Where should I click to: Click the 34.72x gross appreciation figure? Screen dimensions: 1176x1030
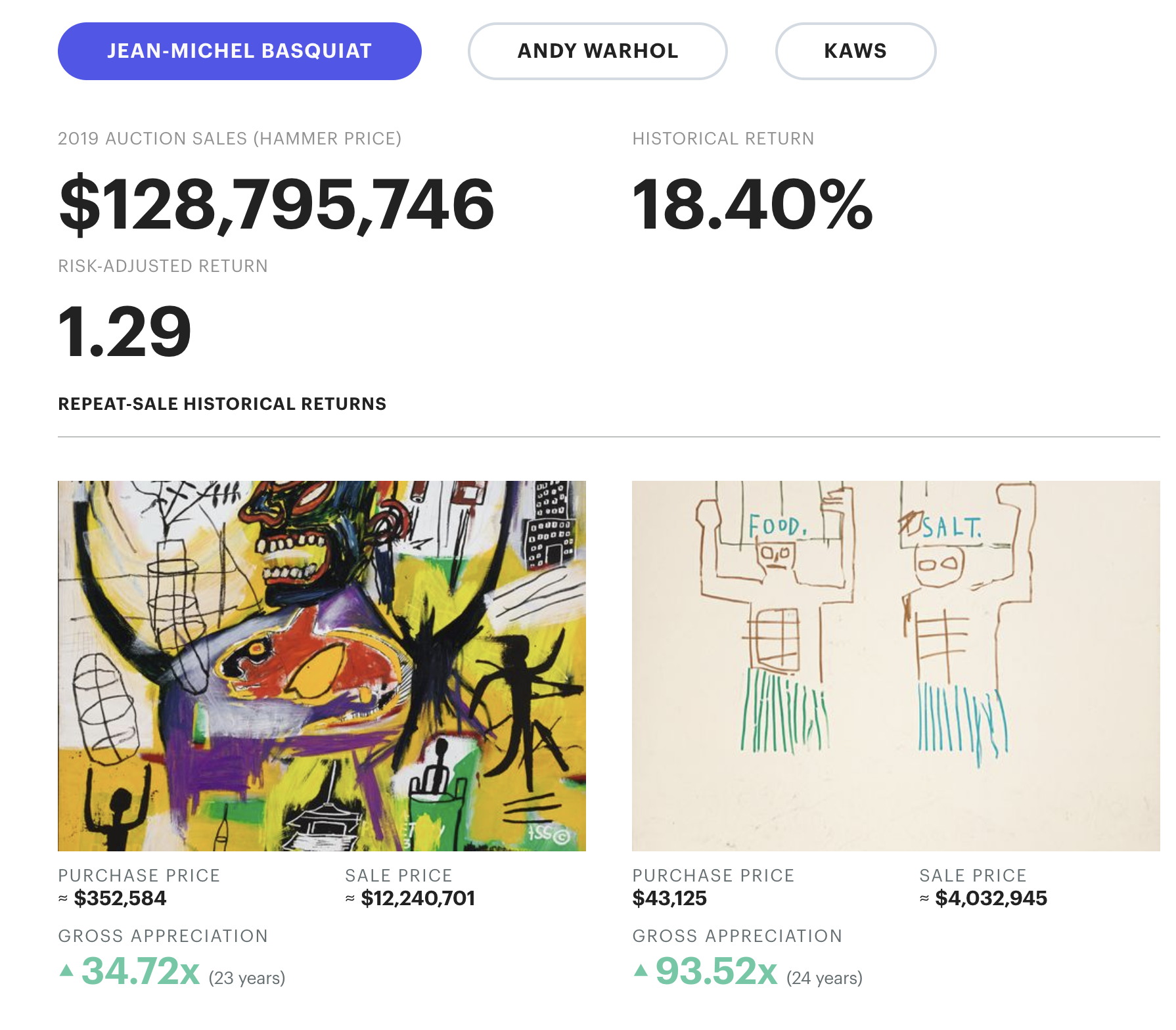click(141, 971)
